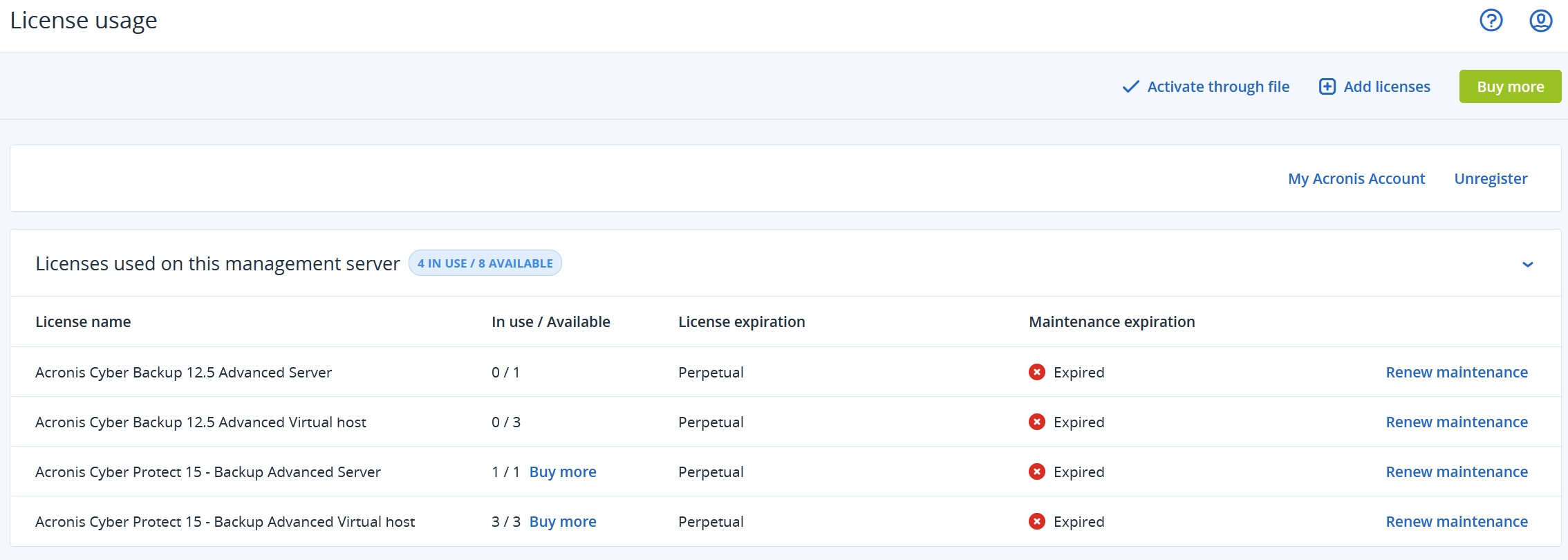1568x560 pixels.
Task: Open My Acronis Account link
Action: pyautogui.click(x=1356, y=179)
